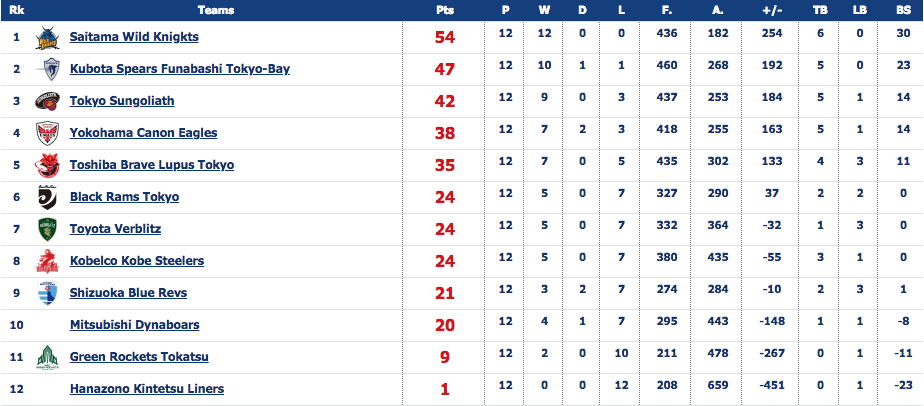Click the Saitama Wild Knights team logo
The height and width of the screenshot is (406, 924).
tap(46, 38)
